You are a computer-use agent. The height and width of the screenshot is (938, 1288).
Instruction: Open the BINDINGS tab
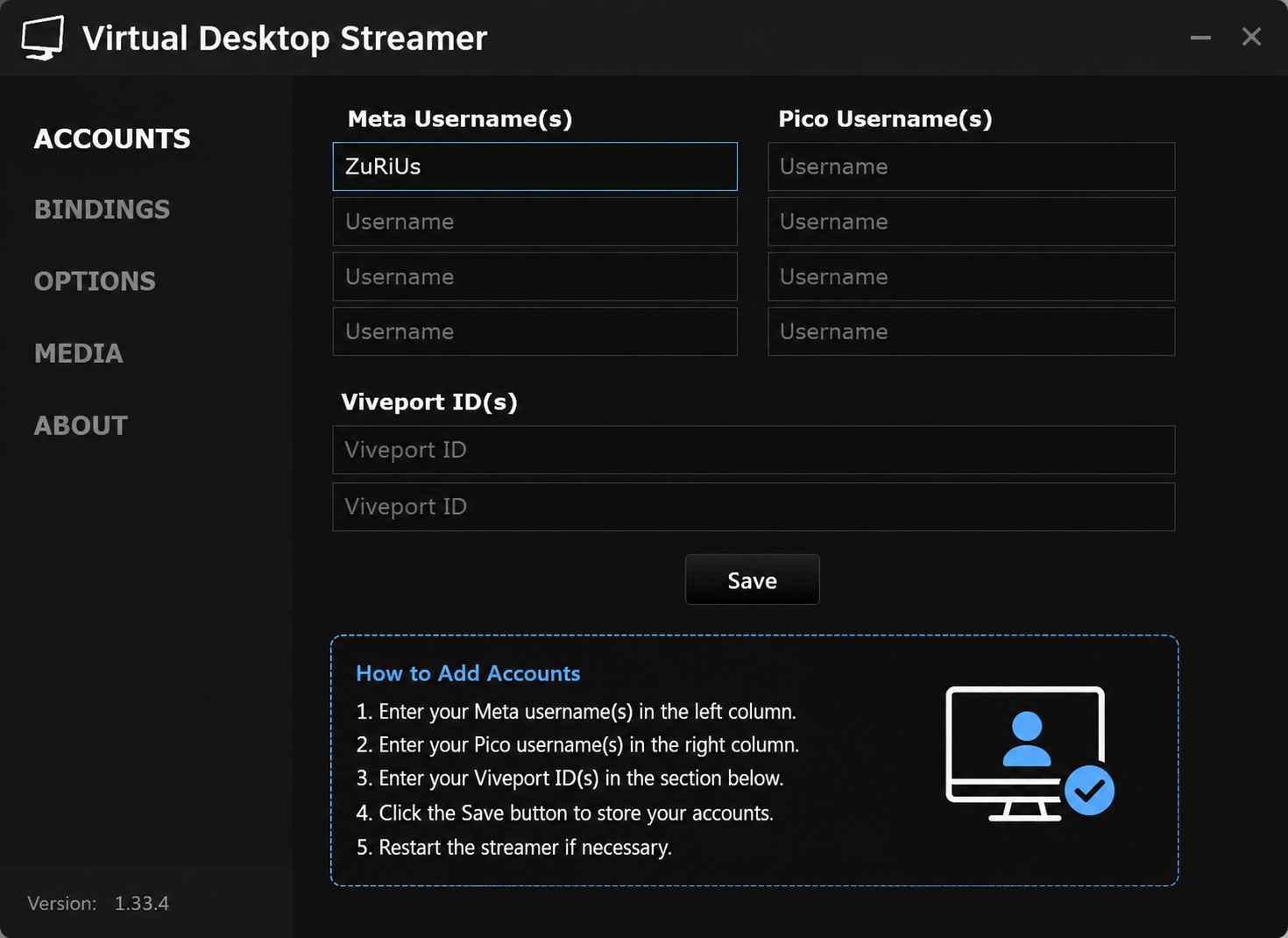point(103,210)
